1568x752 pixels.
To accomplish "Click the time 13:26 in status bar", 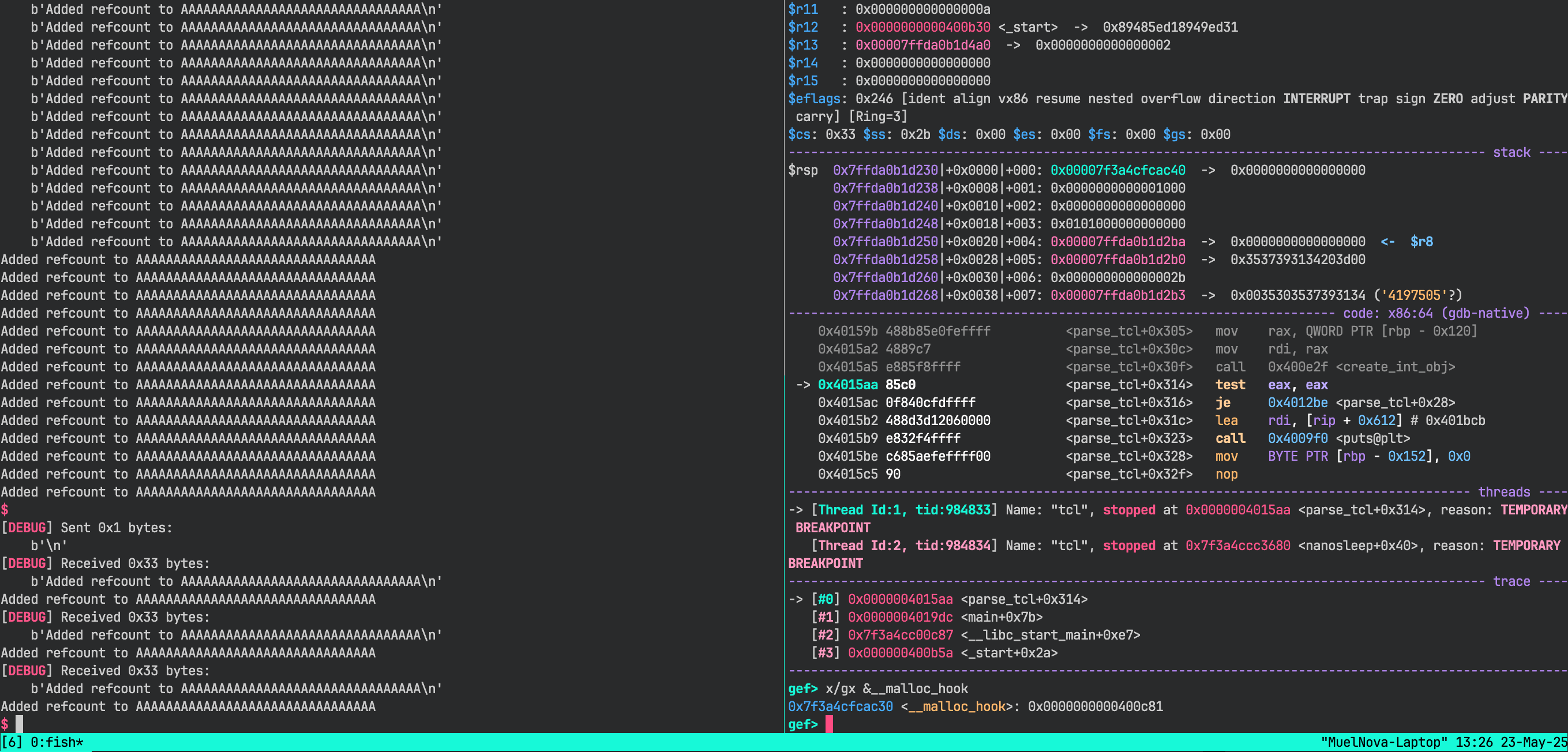I will coord(1475,742).
